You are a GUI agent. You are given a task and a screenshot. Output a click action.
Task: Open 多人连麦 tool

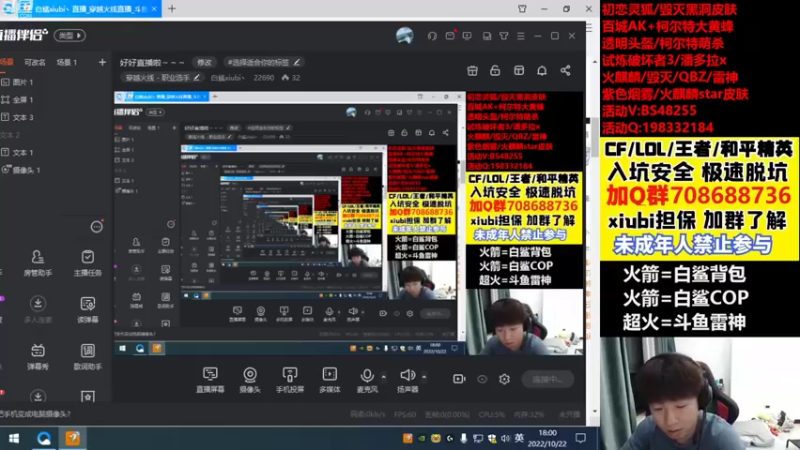[x=38, y=310]
